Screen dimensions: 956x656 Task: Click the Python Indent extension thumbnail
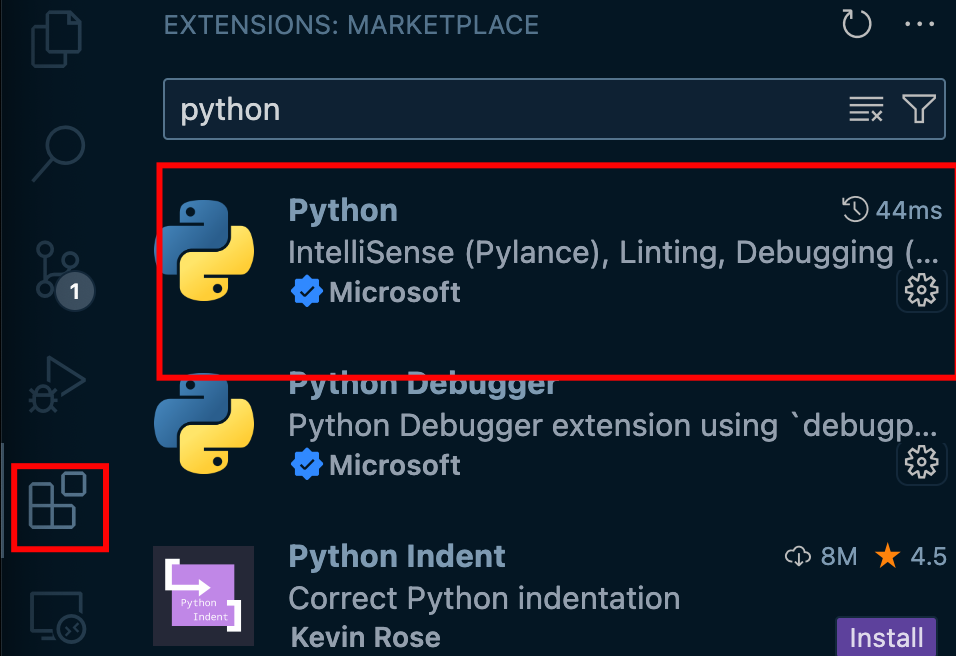pos(204,596)
